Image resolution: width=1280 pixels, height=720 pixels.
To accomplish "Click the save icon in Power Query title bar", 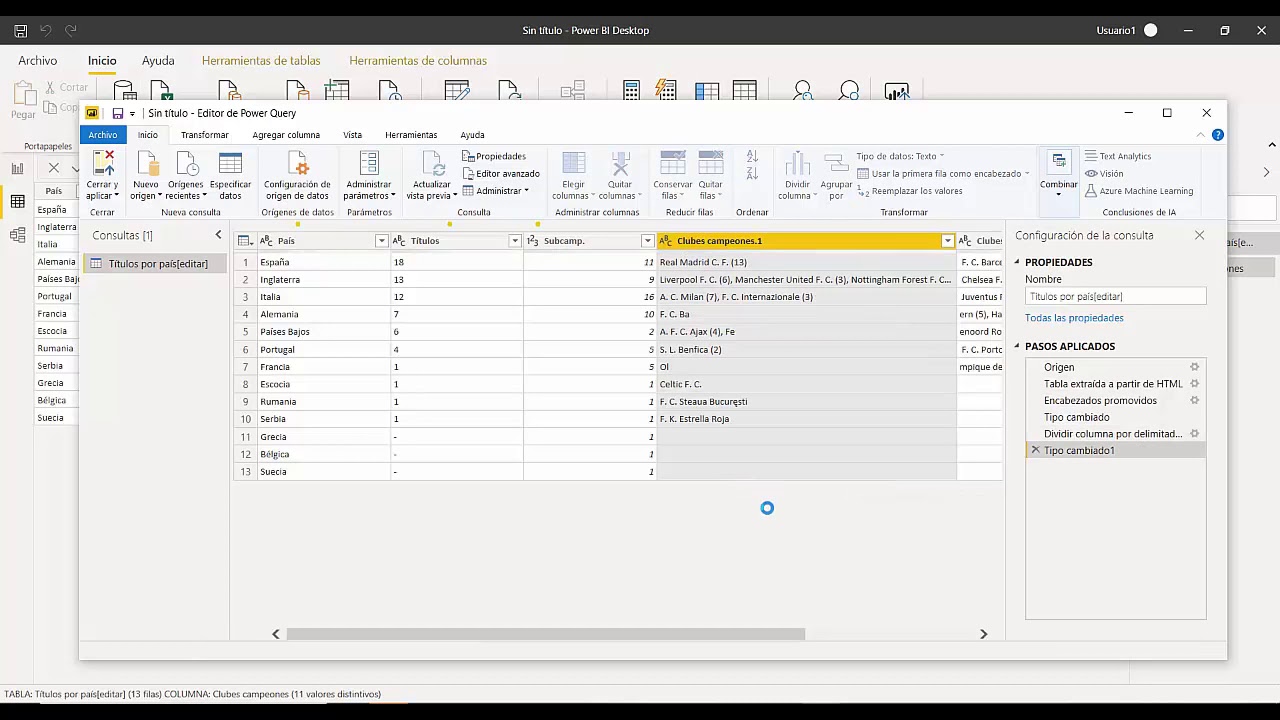I will click(x=117, y=113).
